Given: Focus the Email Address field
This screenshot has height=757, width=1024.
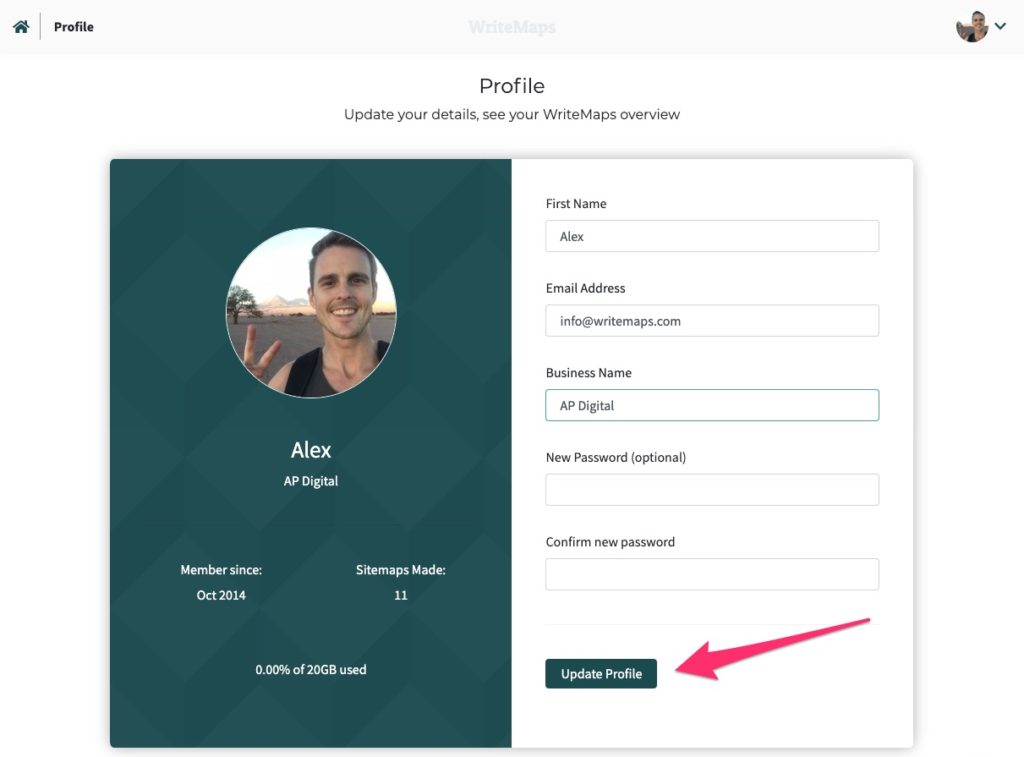Looking at the screenshot, I should (x=712, y=321).
